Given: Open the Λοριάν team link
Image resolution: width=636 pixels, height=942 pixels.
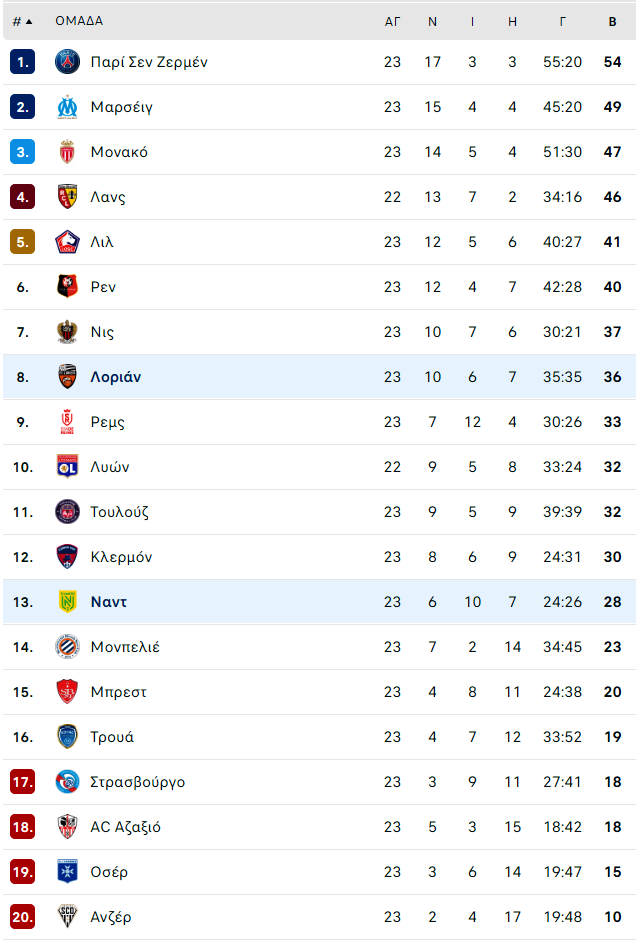Looking at the screenshot, I should (x=116, y=377).
